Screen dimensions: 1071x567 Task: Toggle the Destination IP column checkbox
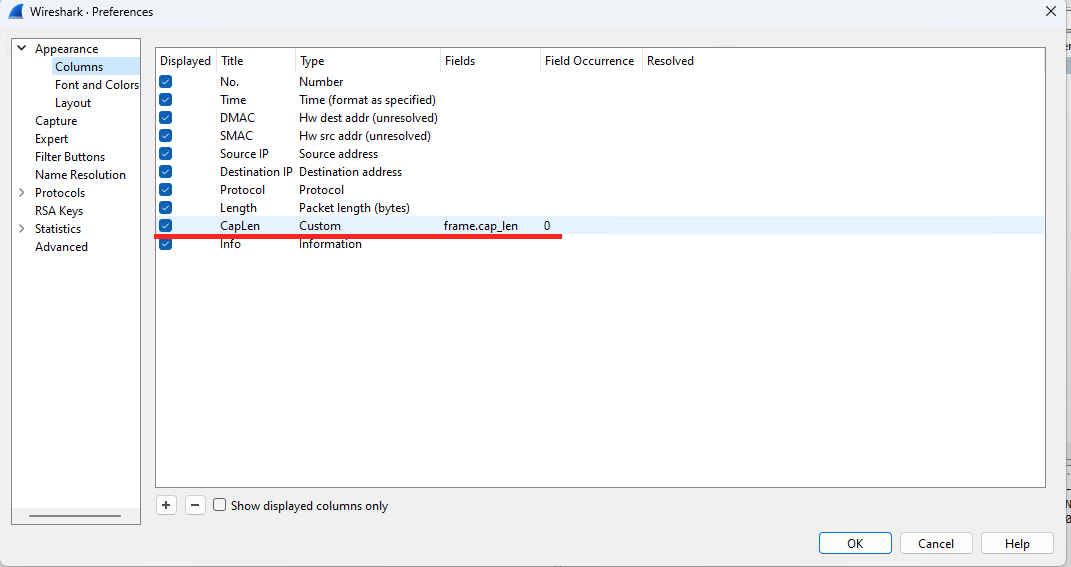(165, 171)
